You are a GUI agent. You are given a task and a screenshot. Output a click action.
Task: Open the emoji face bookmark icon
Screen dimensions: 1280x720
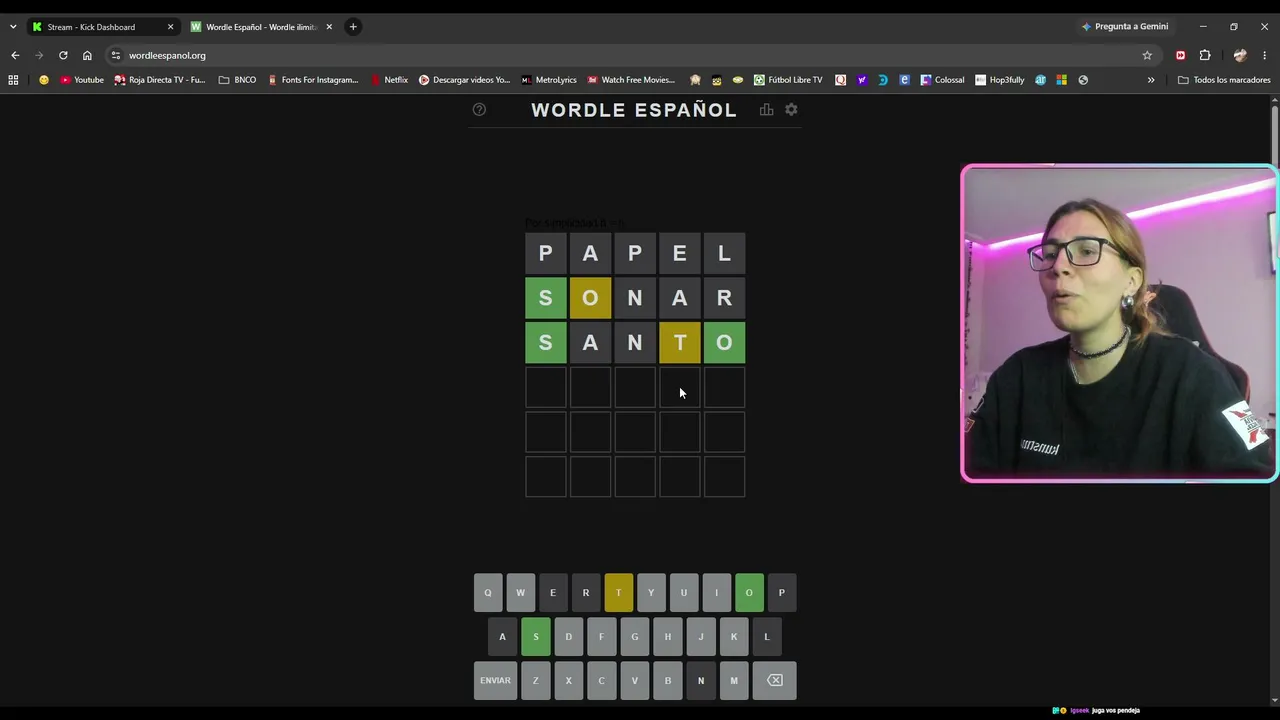coord(43,80)
